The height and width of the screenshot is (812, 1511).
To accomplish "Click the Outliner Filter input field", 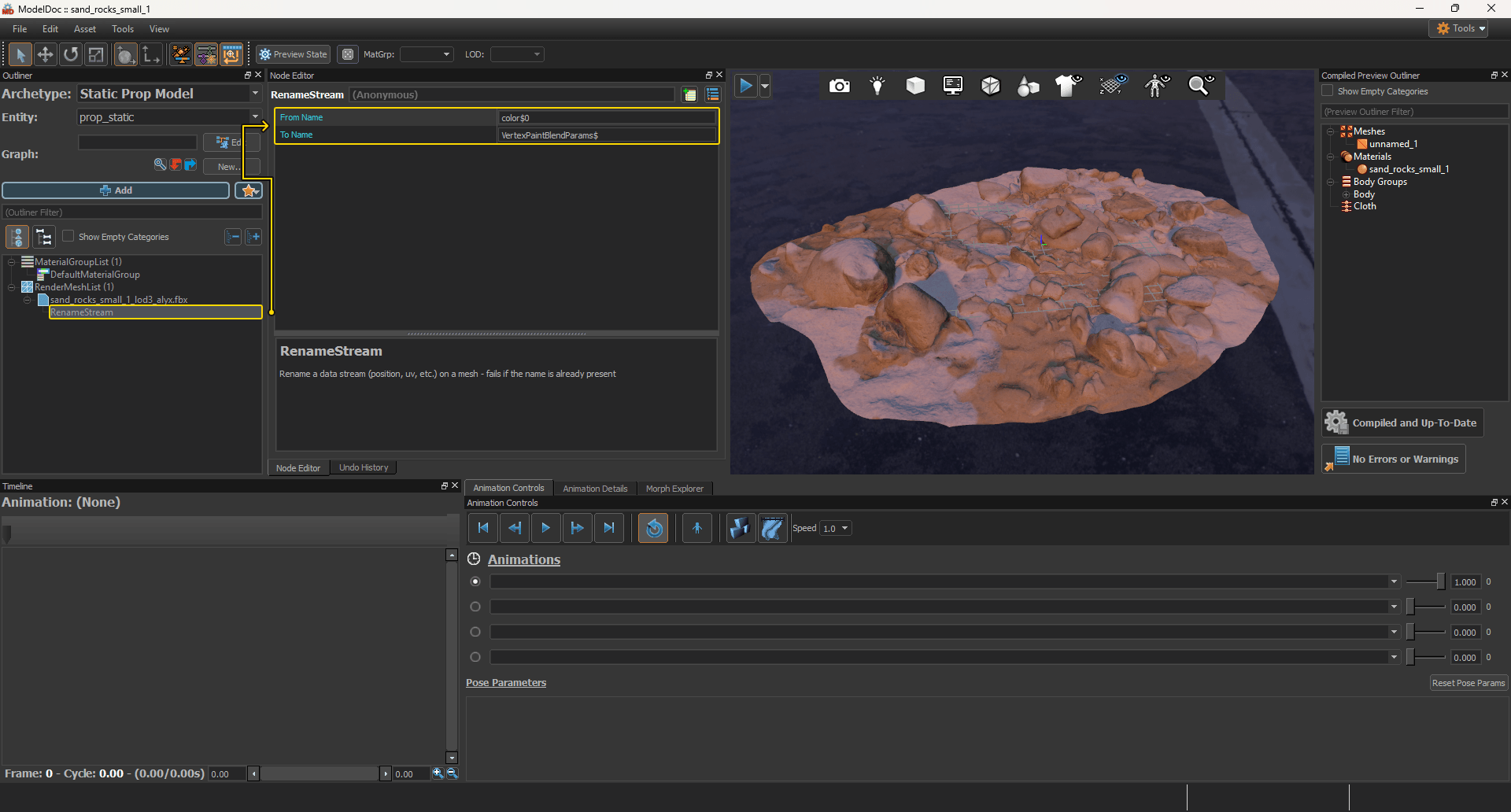I will (132, 212).
